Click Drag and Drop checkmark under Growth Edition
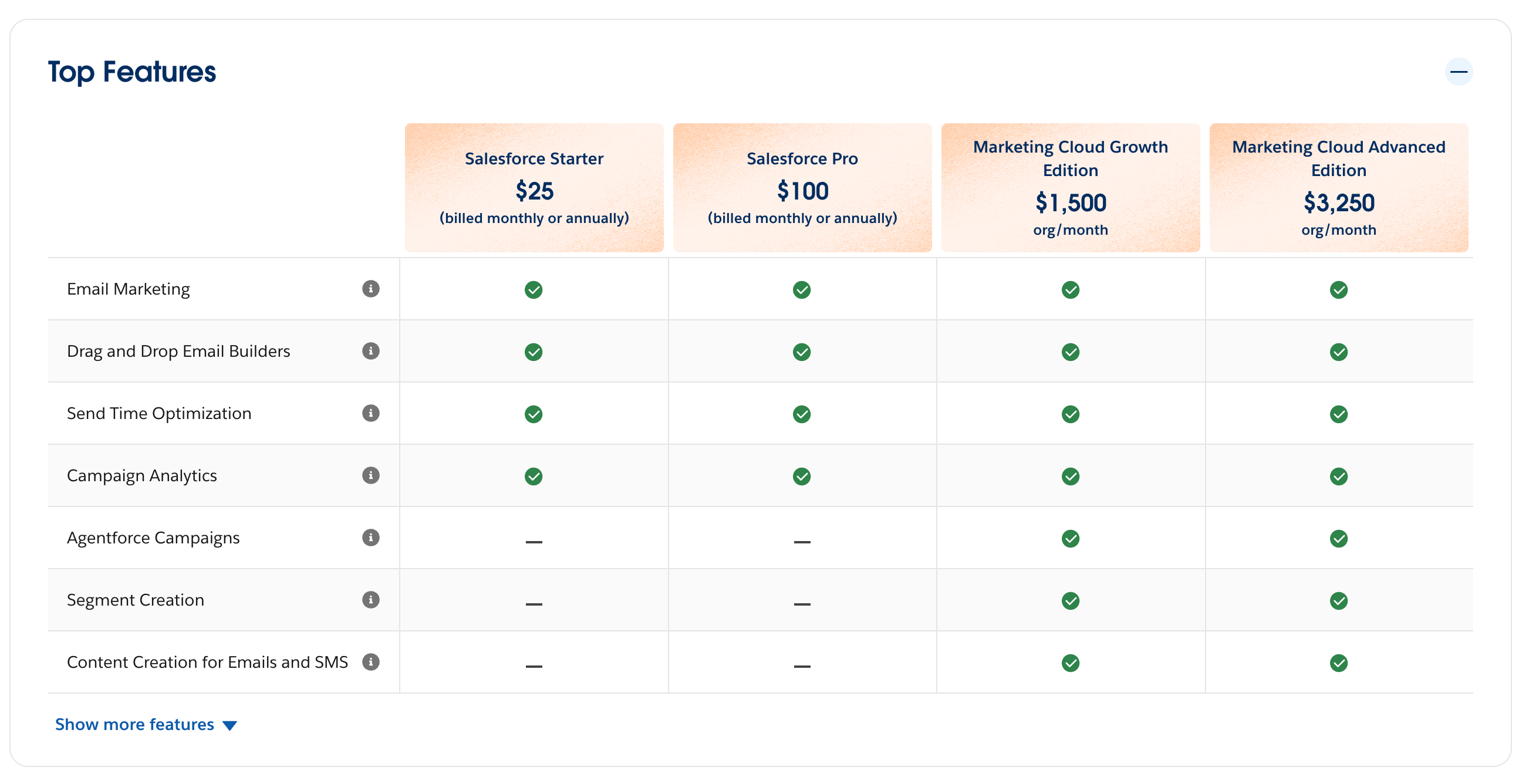1519x784 pixels. pyautogui.click(x=1070, y=353)
